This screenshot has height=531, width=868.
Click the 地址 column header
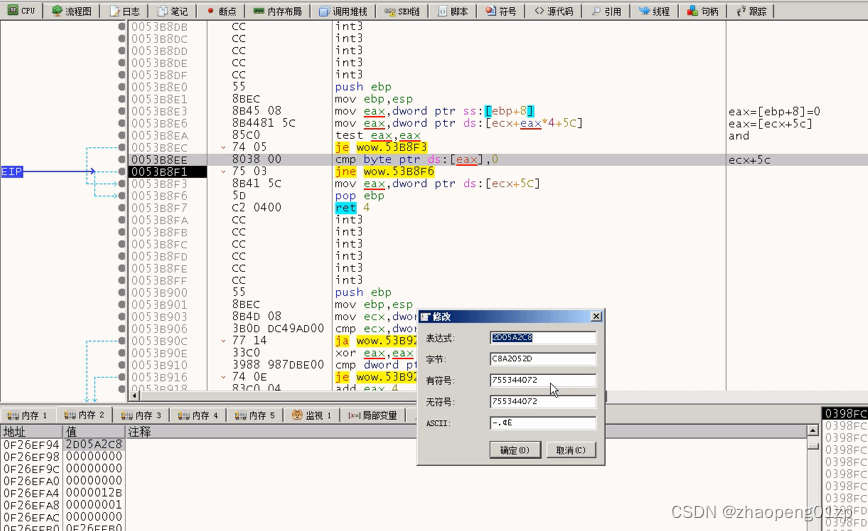32,432
